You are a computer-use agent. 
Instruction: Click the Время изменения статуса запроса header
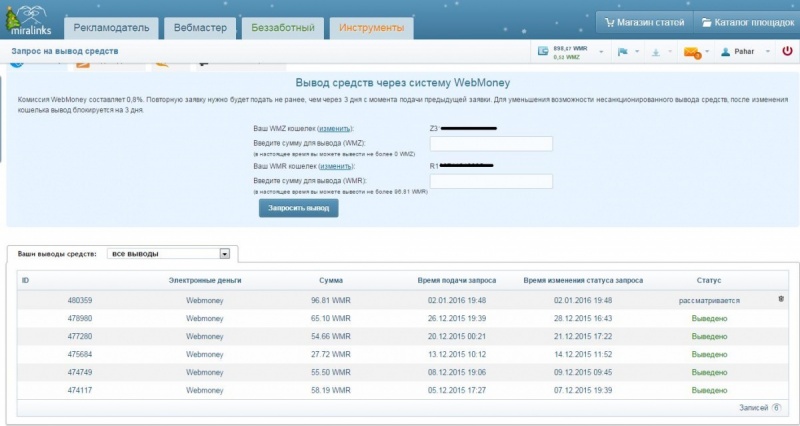click(x=583, y=281)
